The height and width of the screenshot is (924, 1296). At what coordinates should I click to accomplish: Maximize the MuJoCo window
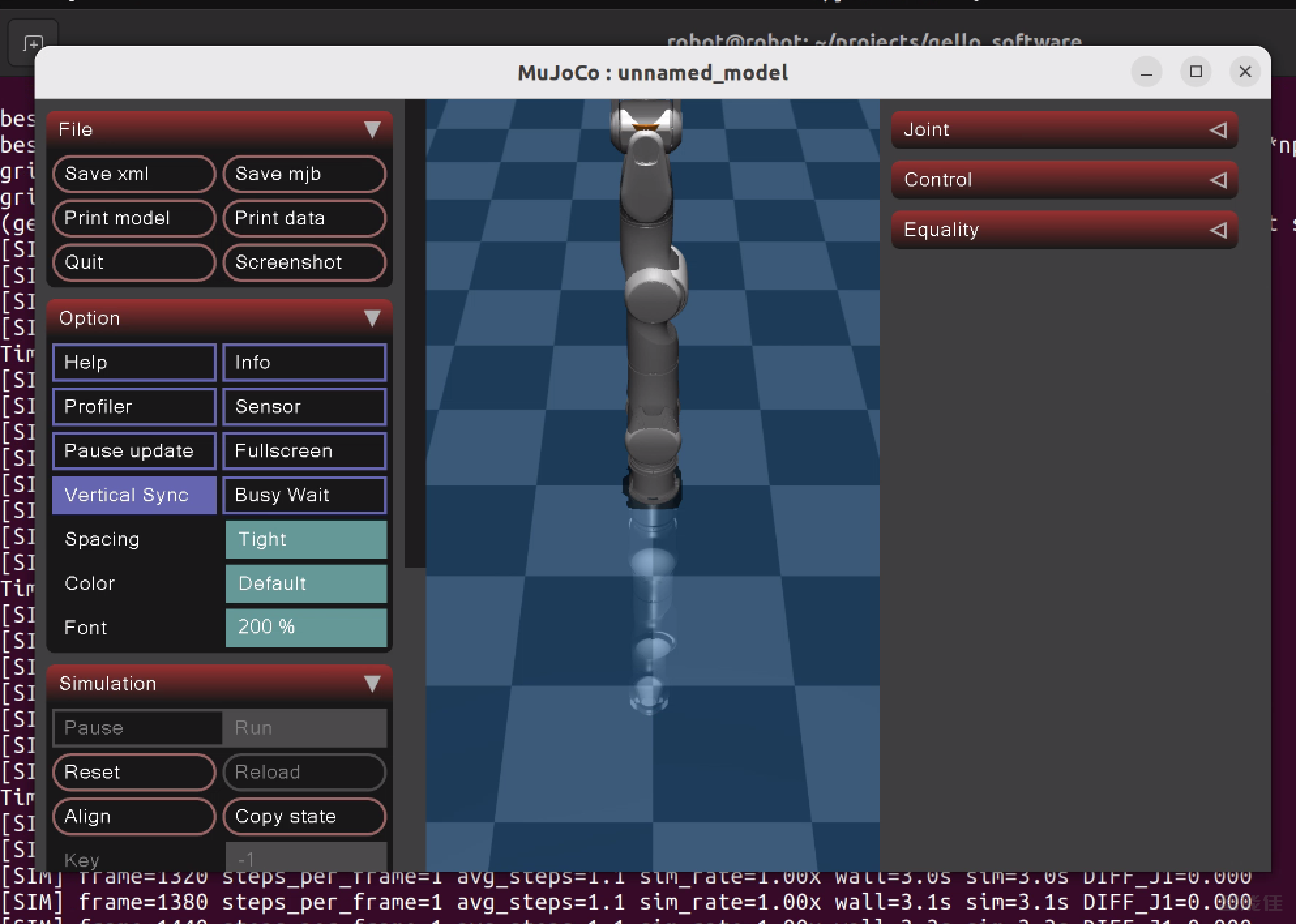[1196, 72]
